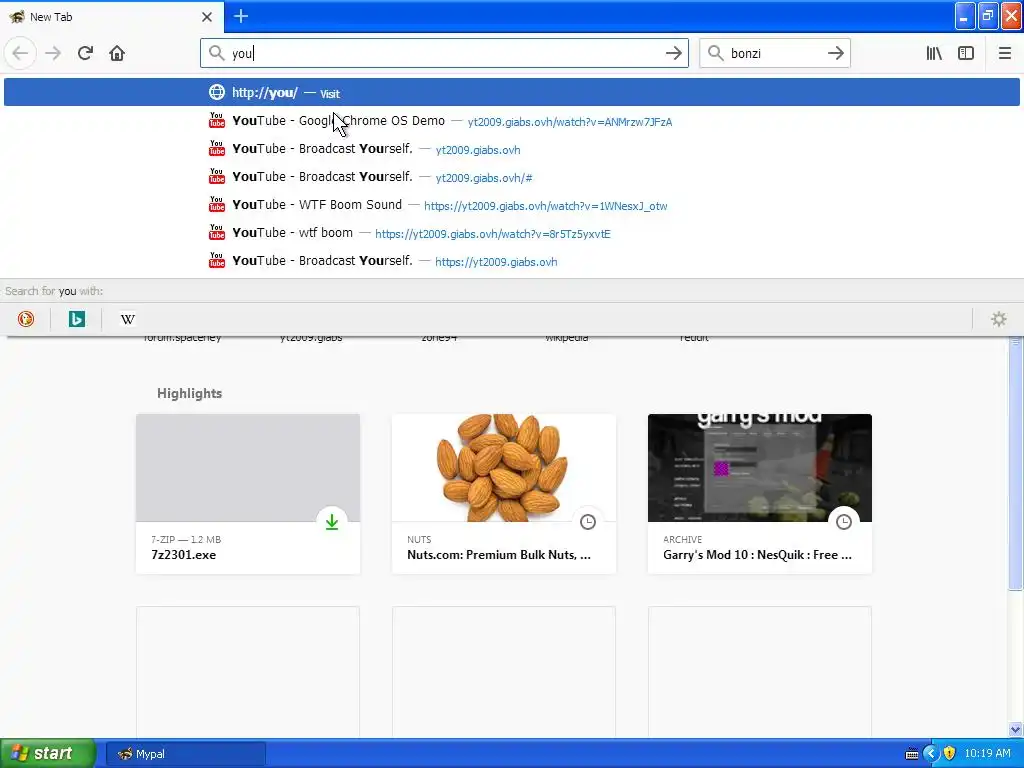Click the search box containing 'bonzi'
Image resolution: width=1024 pixels, height=768 pixels.
click(774, 53)
